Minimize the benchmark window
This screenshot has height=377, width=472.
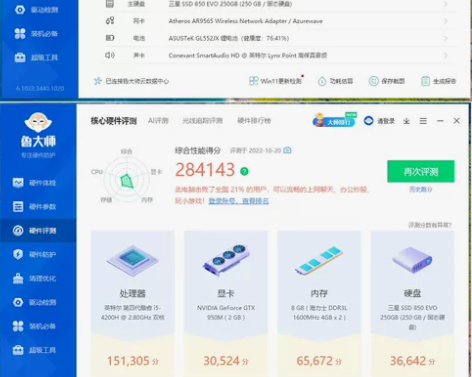coord(440,121)
